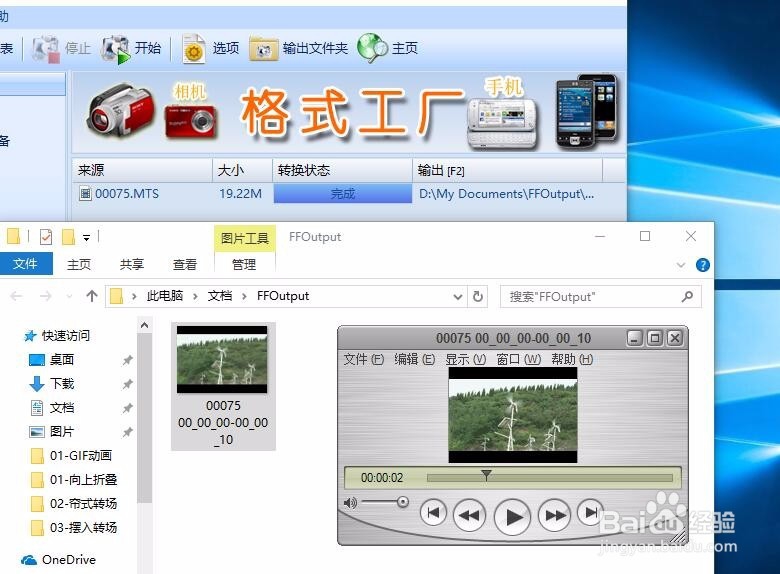
Task: Open the player's 显示(V) menu
Action: pos(466,359)
